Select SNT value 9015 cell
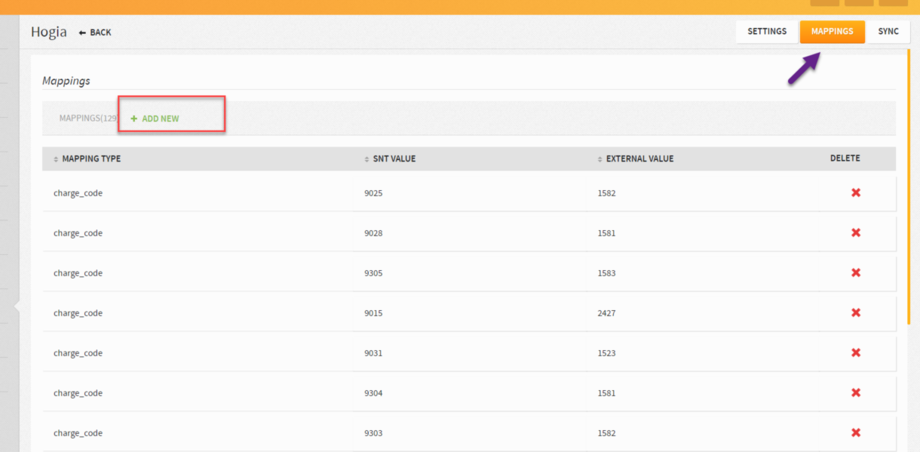The height and width of the screenshot is (452, 920). 373,313
